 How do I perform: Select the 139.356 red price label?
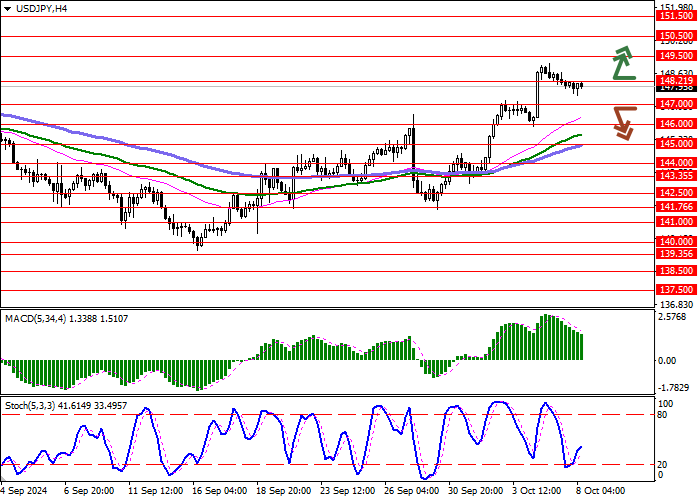click(x=676, y=254)
